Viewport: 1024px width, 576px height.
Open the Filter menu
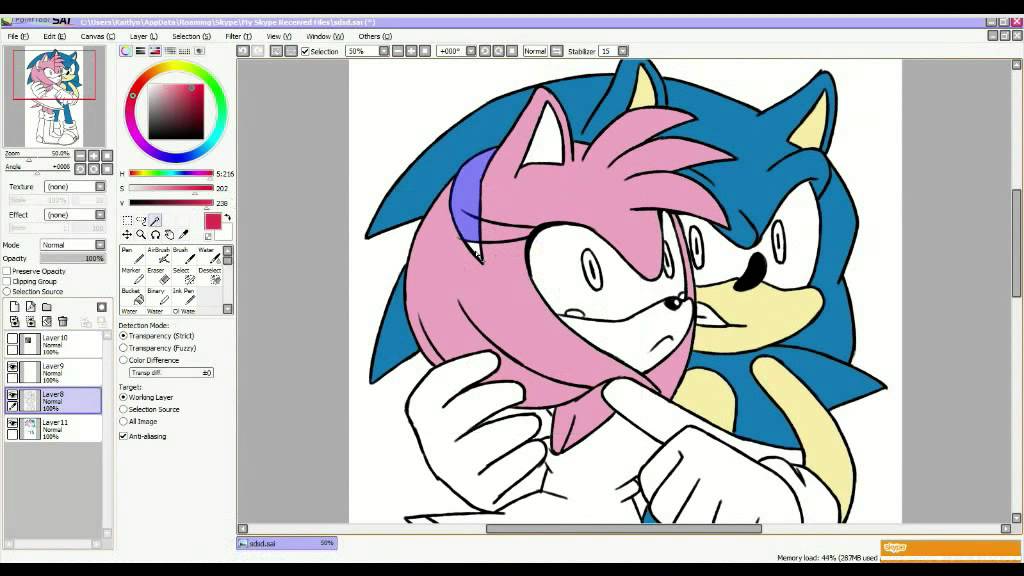(x=238, y=37)
